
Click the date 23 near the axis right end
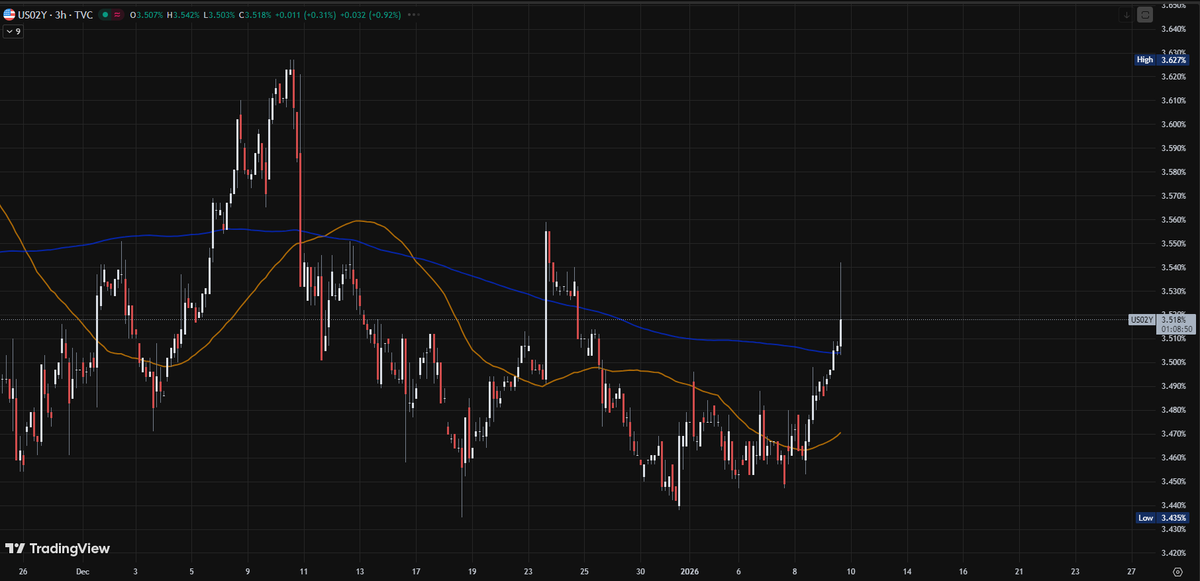(x=1074, y=572)
